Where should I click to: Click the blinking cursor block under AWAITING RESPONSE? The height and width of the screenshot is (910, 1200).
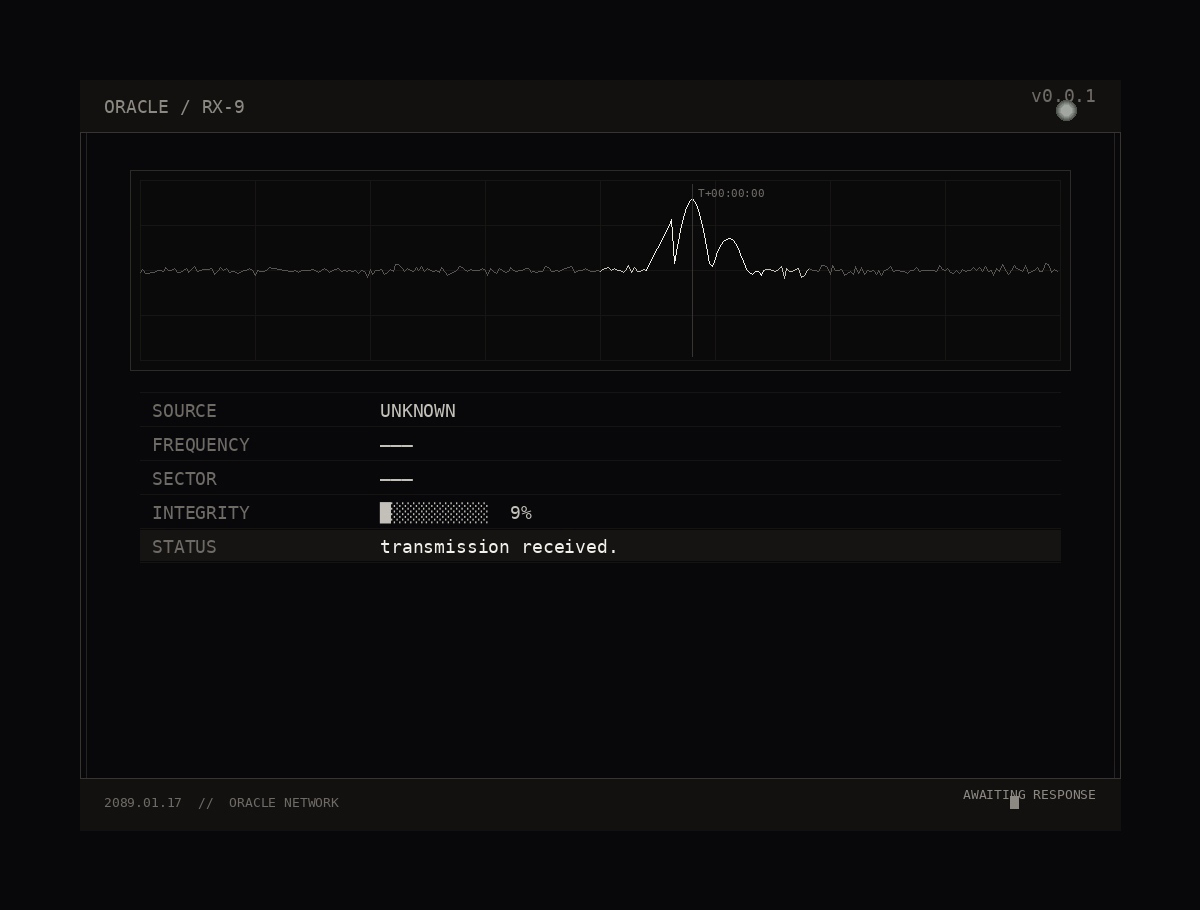click(1016, 801)
